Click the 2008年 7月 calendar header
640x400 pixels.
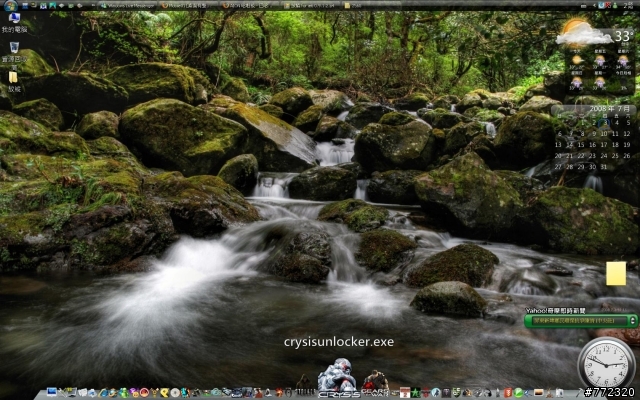tap(609, 109)
